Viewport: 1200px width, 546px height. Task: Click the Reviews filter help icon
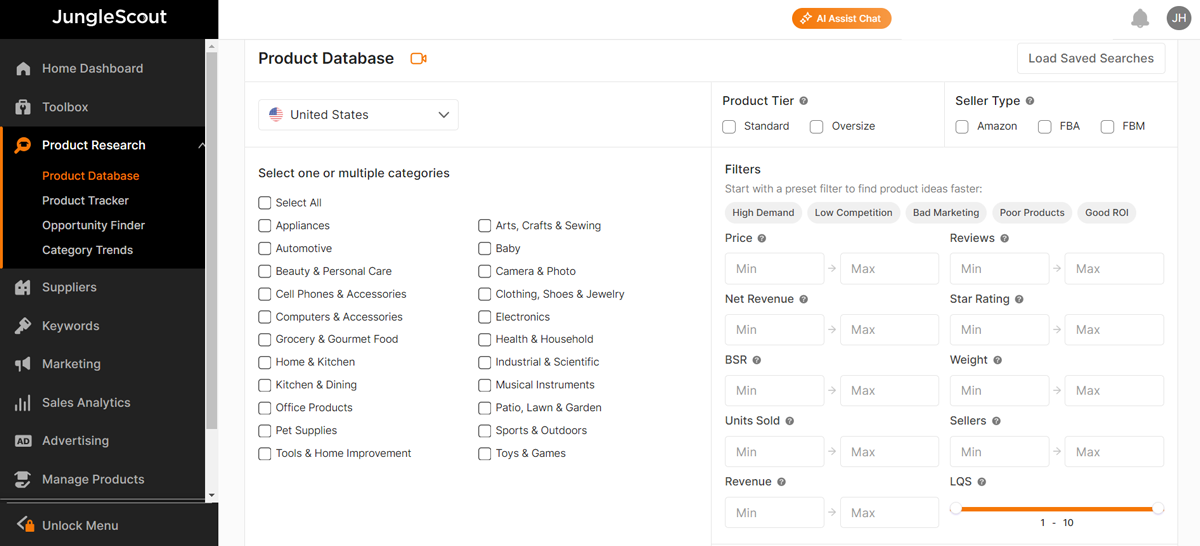coord(1005,239)
